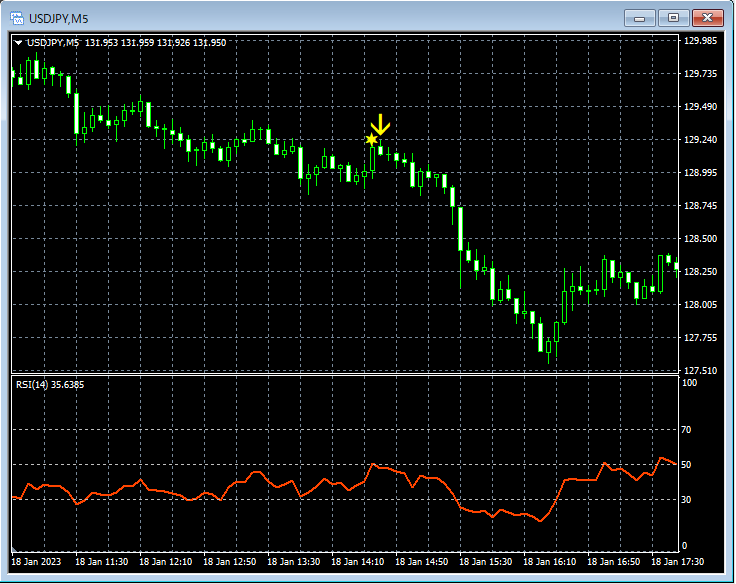Click the RSI scale value 0
This screenshot has width=736, height=584.
[x=684, y=546]
